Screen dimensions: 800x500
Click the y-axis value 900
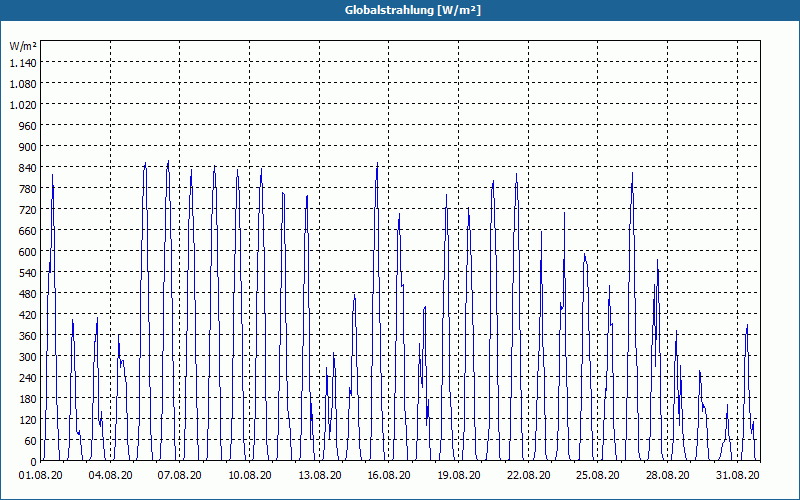[x=28, y=146]
